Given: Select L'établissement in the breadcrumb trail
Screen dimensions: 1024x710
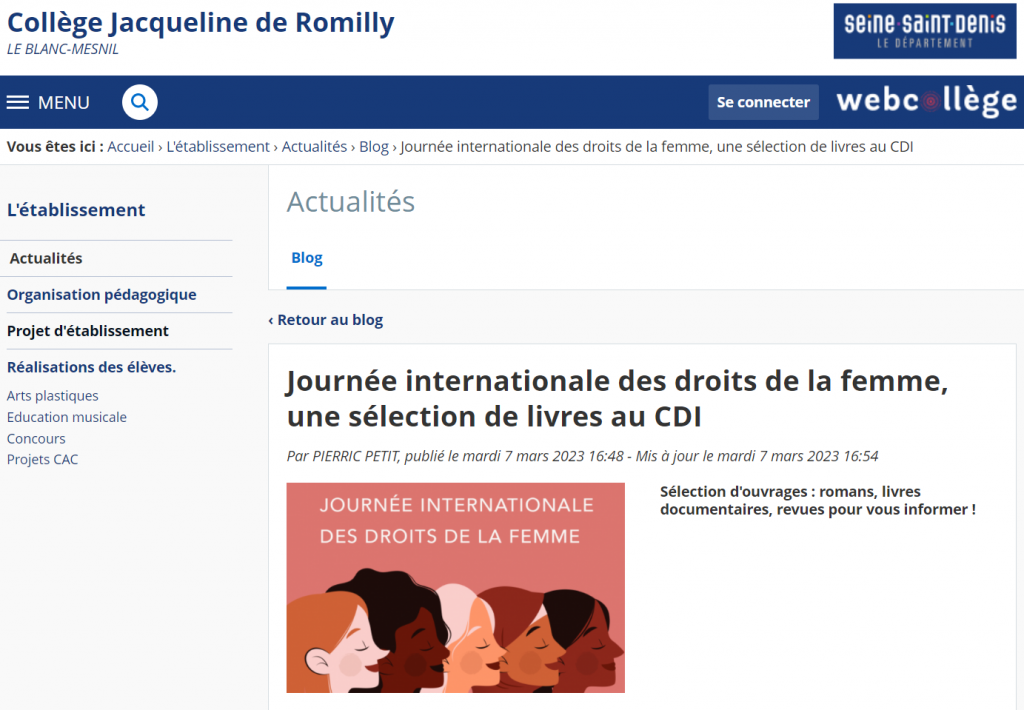Looking at the screenshot, I should coord(218,147).
